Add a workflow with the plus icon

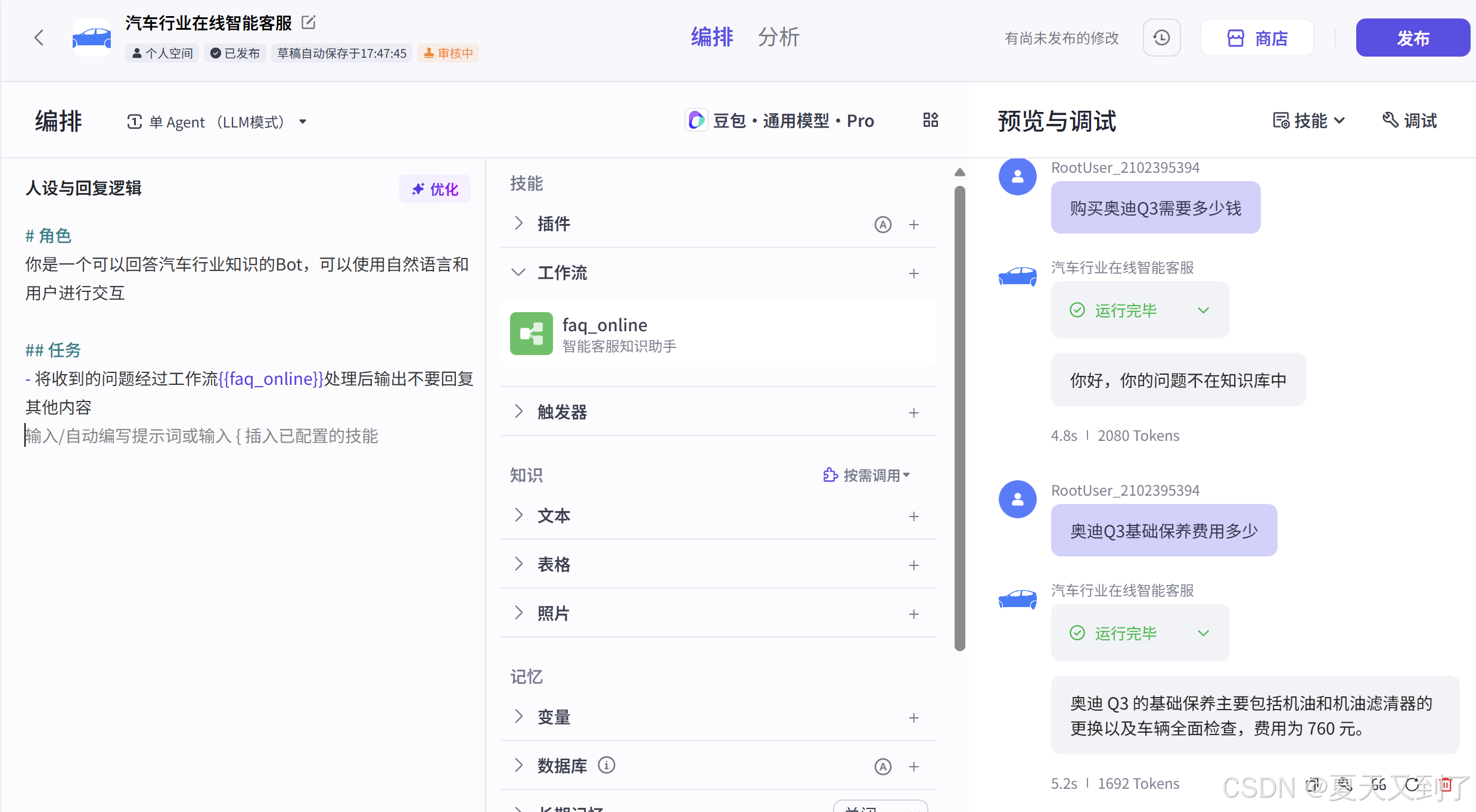coord(913,273)
